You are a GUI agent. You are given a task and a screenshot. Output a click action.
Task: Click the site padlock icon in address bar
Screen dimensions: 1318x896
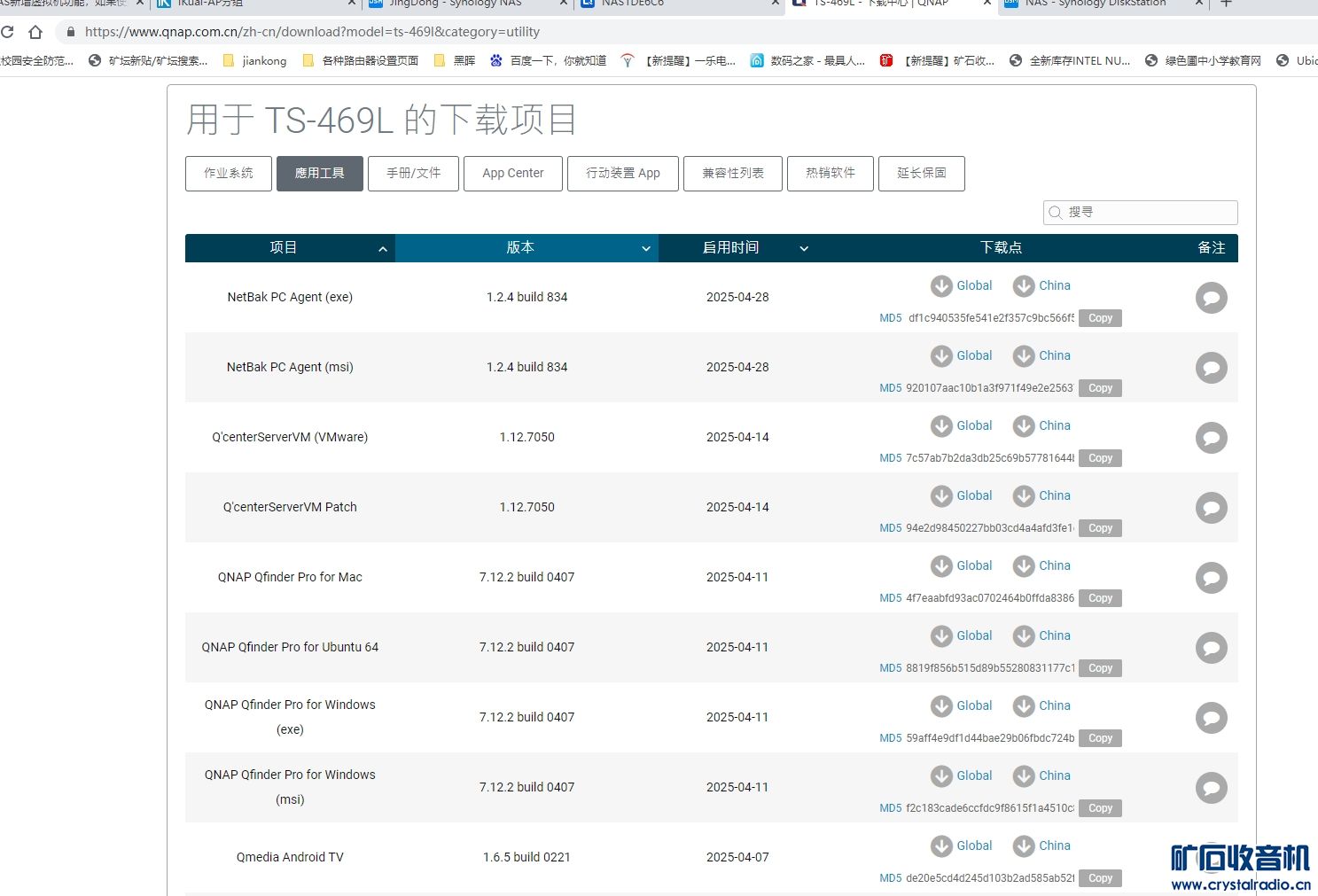[71, 32]
